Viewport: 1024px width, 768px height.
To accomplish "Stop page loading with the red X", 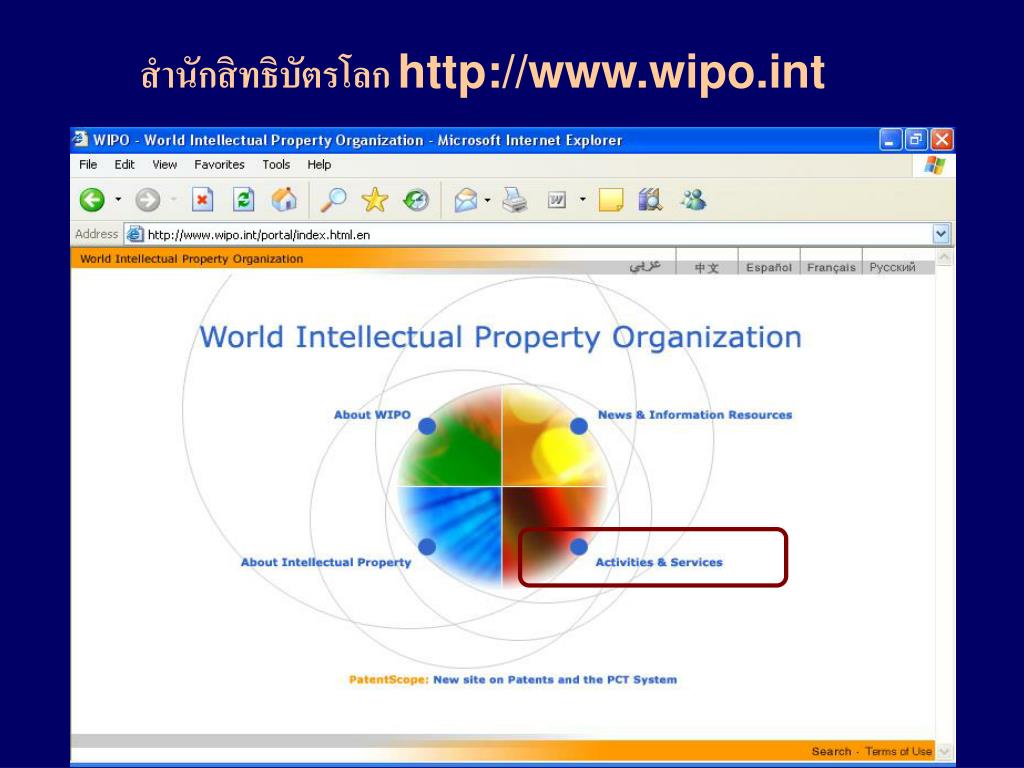I will coord(202,200).
